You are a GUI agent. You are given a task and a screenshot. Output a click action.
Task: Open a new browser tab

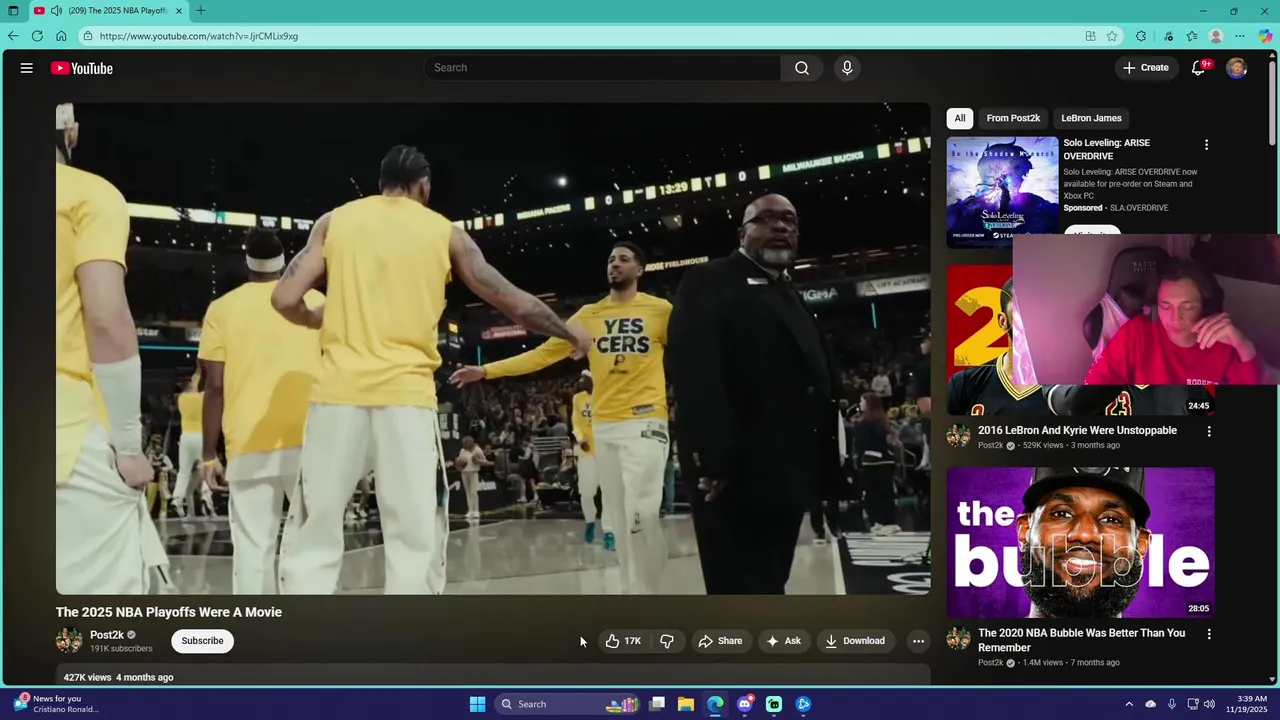point(201,11)
